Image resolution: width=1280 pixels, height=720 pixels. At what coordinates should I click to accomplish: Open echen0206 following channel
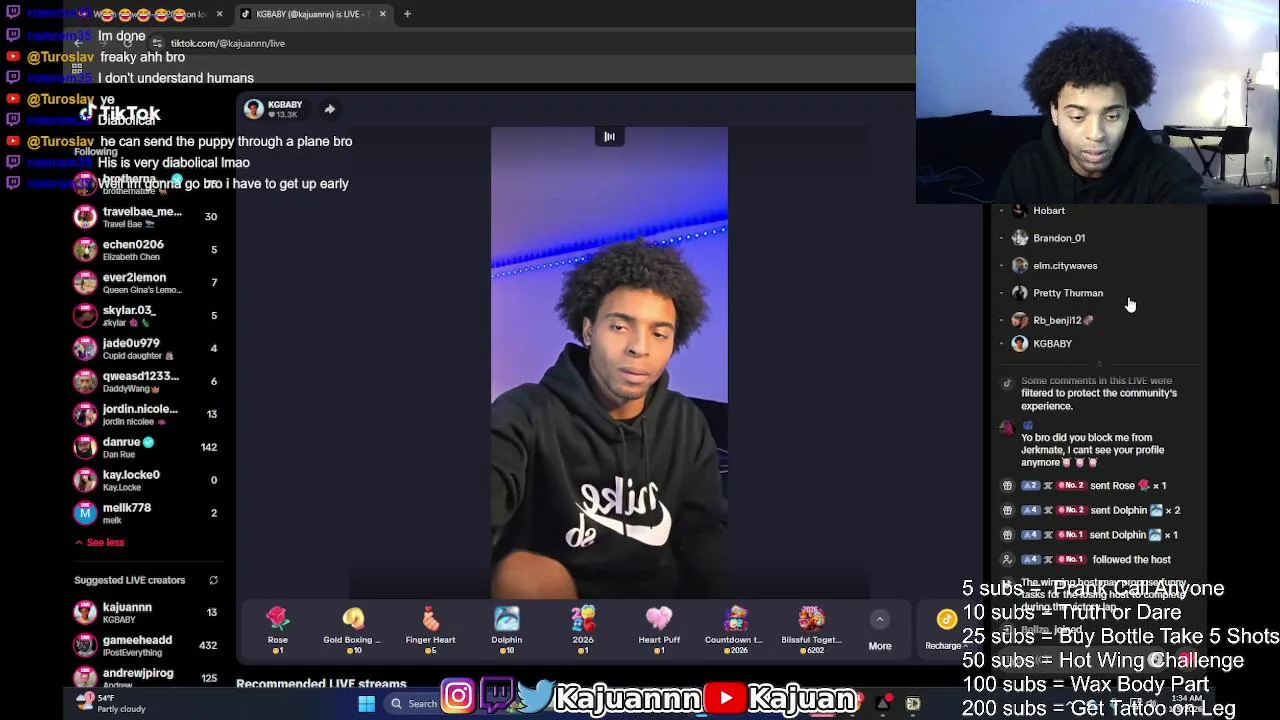tap(146, 250)
